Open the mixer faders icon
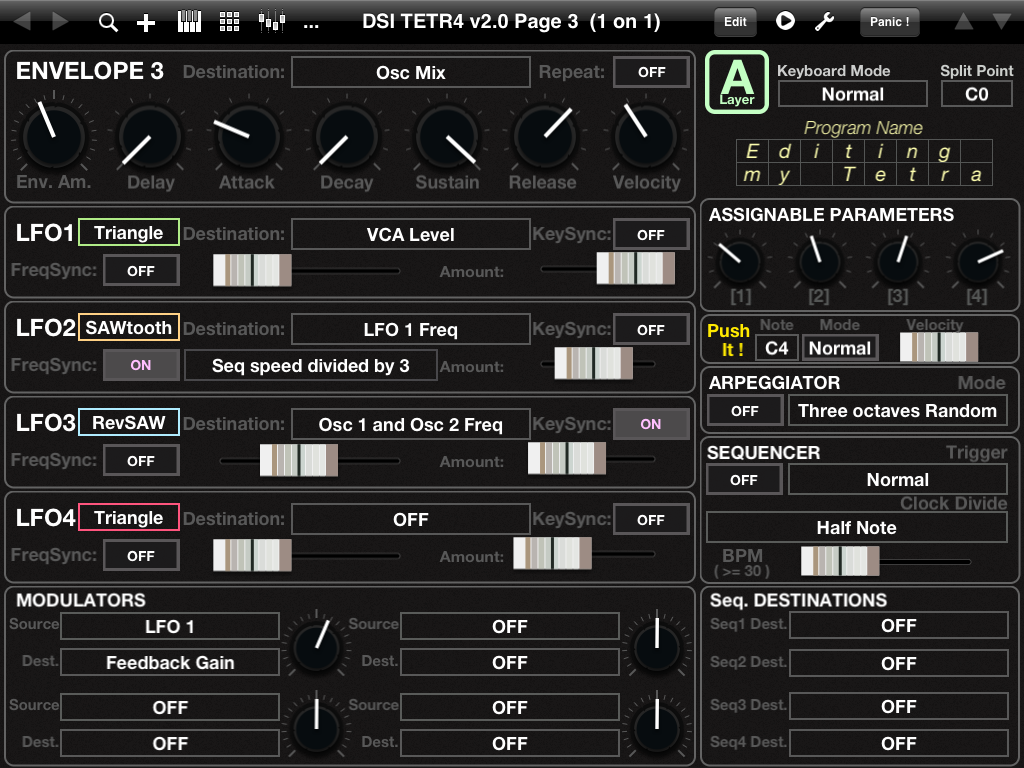The height and width of the screenshot is (768, 1024). pos(270,22)
